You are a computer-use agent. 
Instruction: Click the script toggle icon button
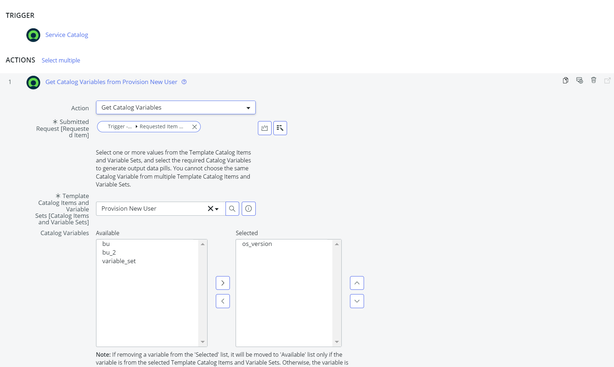265,128
